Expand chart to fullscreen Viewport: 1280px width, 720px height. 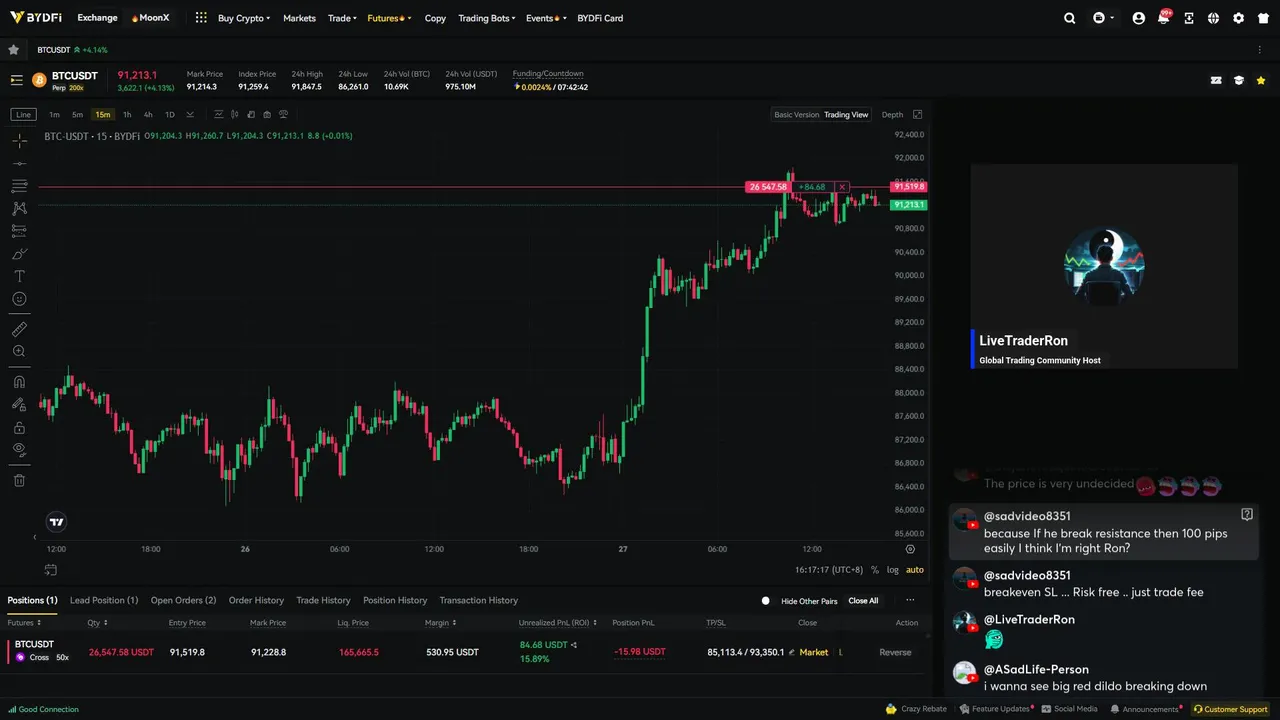(x=917, y=115)
